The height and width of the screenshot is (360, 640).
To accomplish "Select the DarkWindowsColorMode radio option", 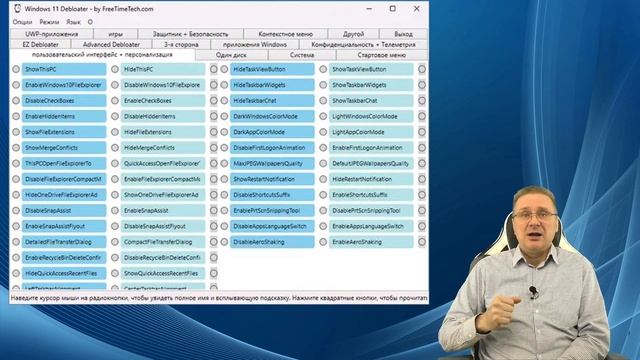I will click(x=224, y=116).
